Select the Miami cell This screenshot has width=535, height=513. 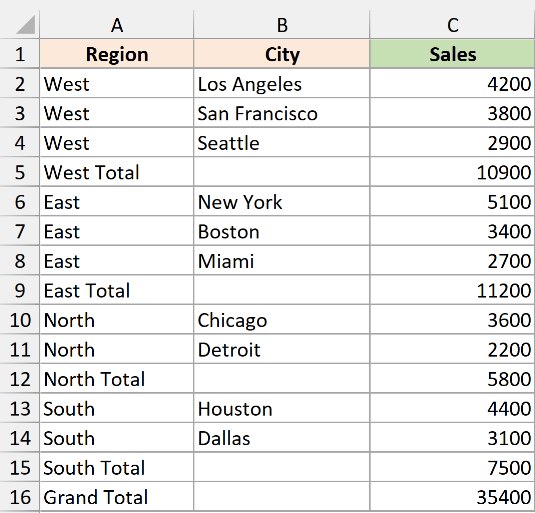click(282, 261)
